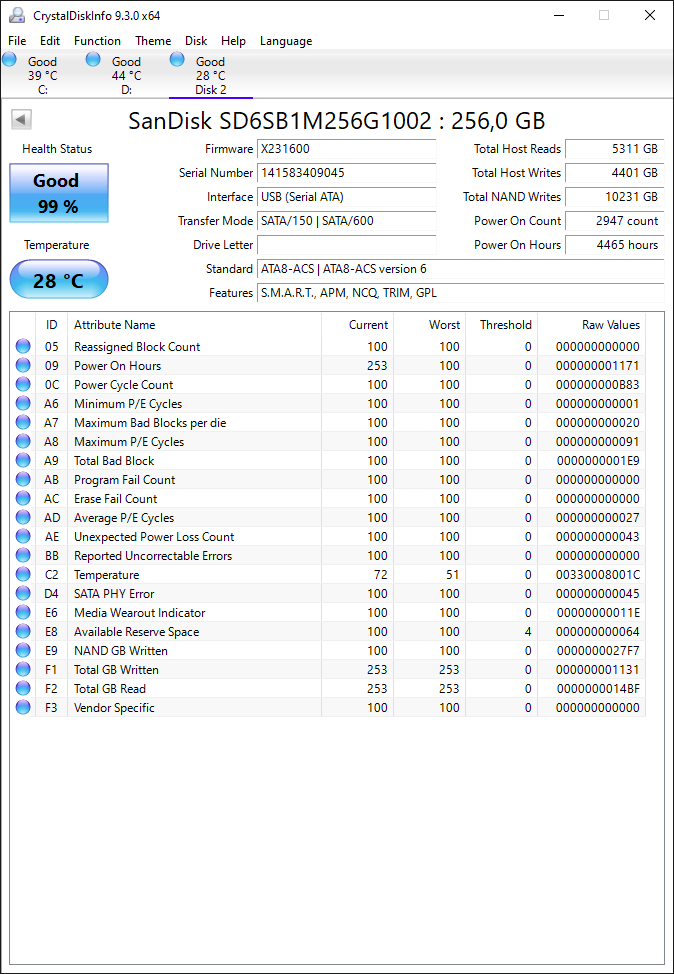The width and height of the screenshot is (674, 974).
Task: Click the Total NAND Writes value 10231 GB
Action: (614, 197)
